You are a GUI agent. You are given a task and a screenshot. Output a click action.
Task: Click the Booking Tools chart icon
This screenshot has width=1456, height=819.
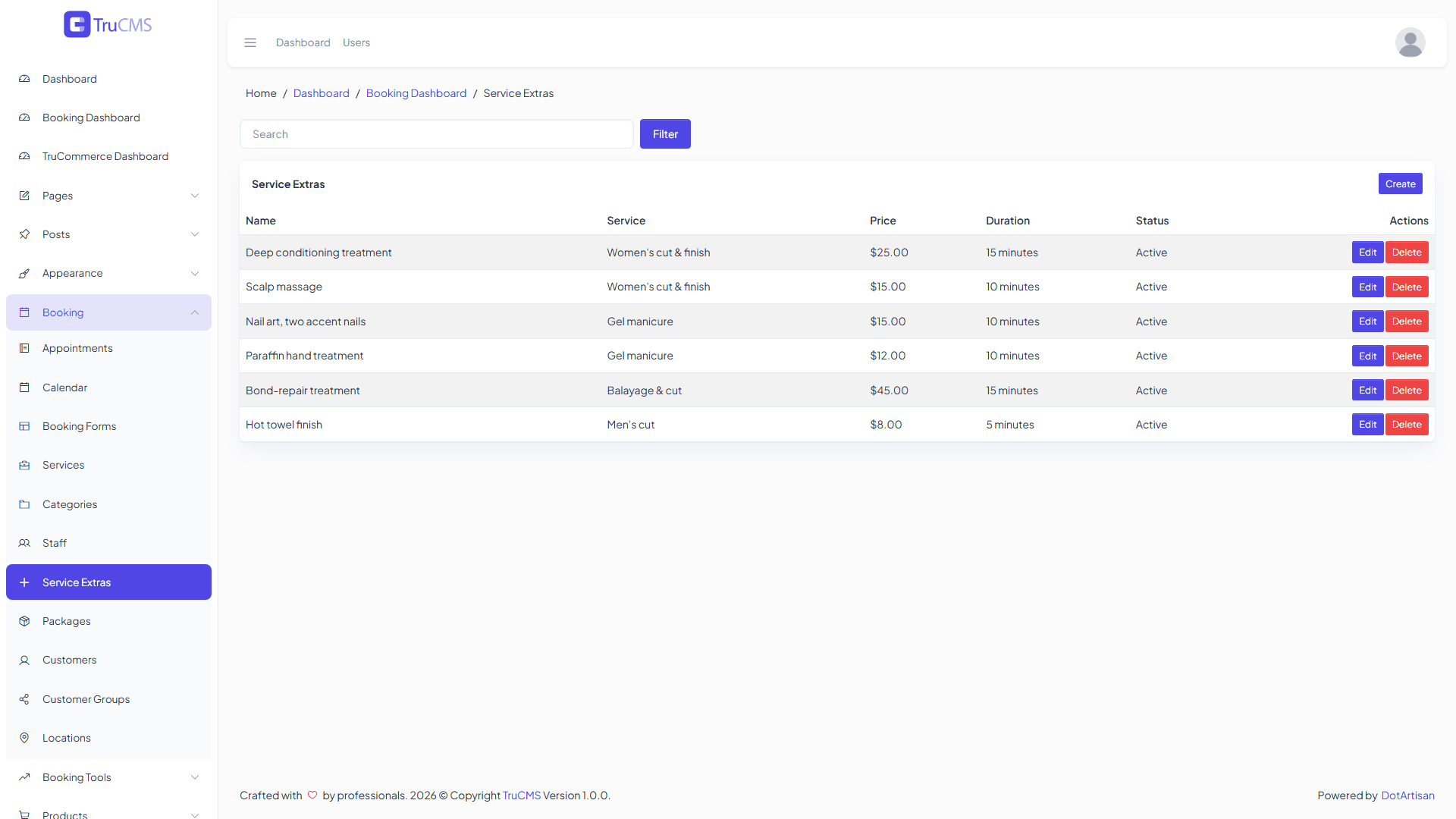point(24,777)
